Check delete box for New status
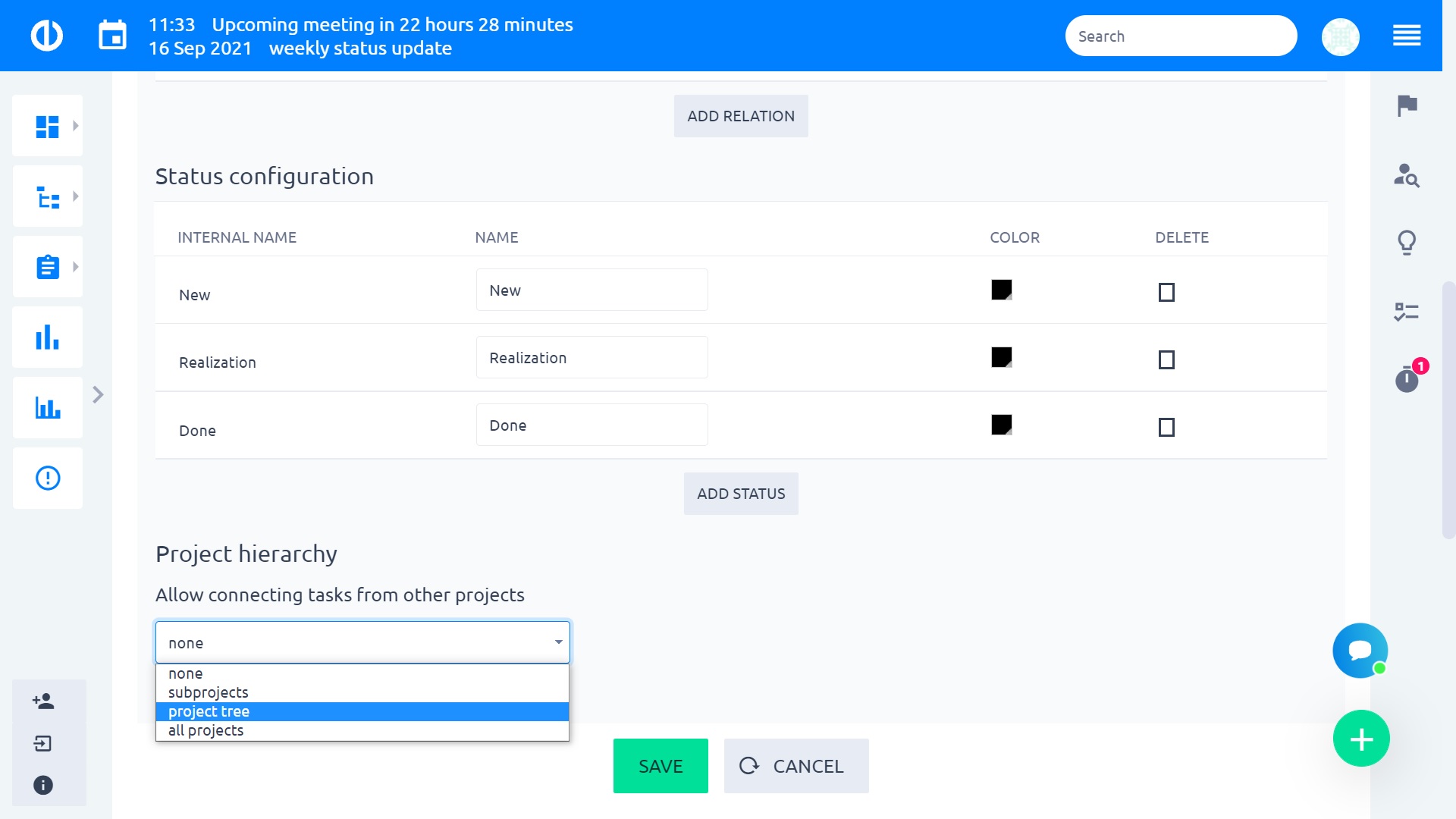The image size is (1456, 819). click(x=1166, y=292)
